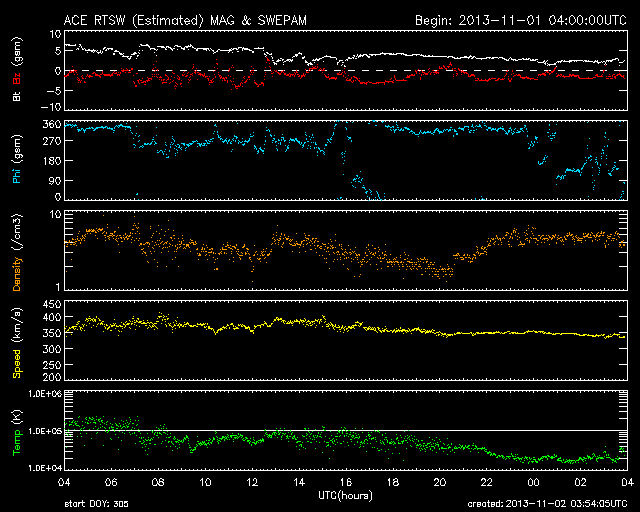
Task: Click the '12' hour tick label
Action: [252, 483]
